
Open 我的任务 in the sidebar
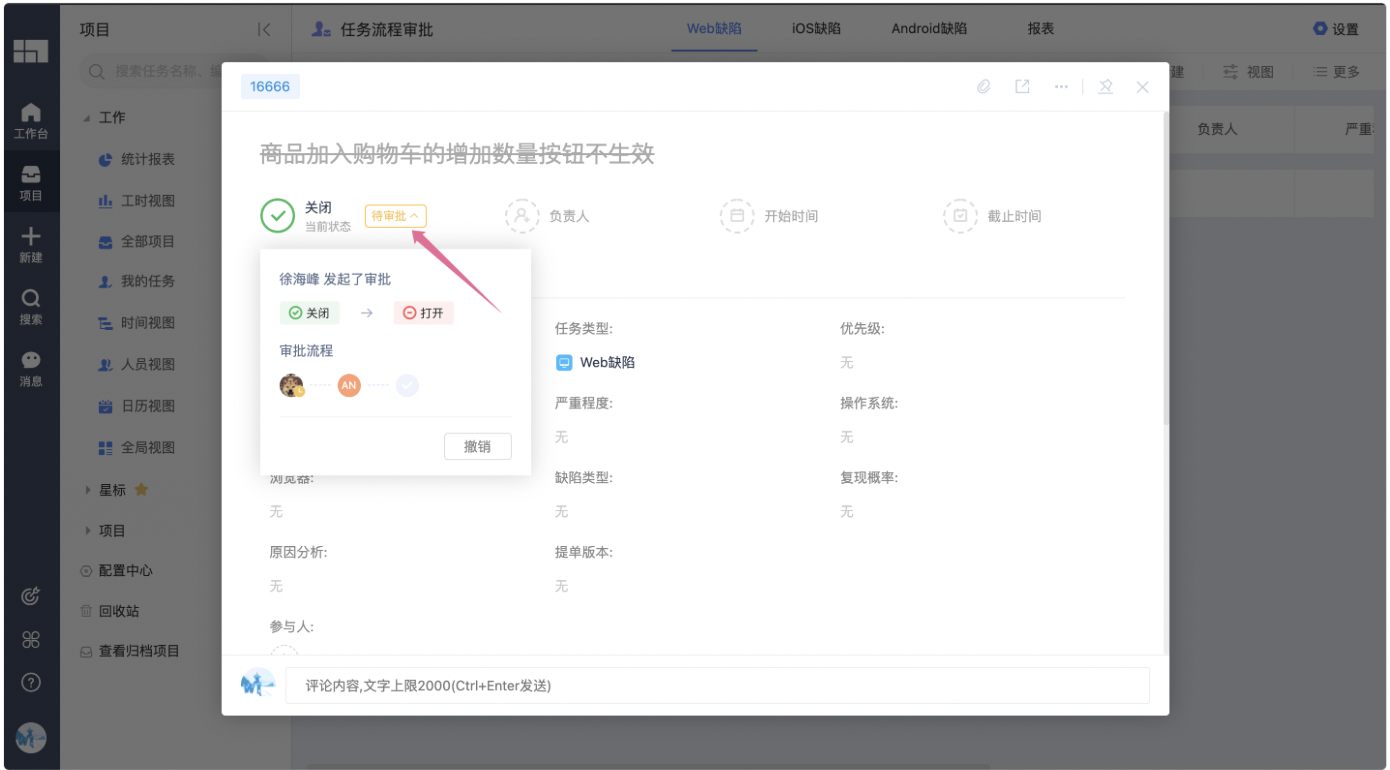point(137,281)
